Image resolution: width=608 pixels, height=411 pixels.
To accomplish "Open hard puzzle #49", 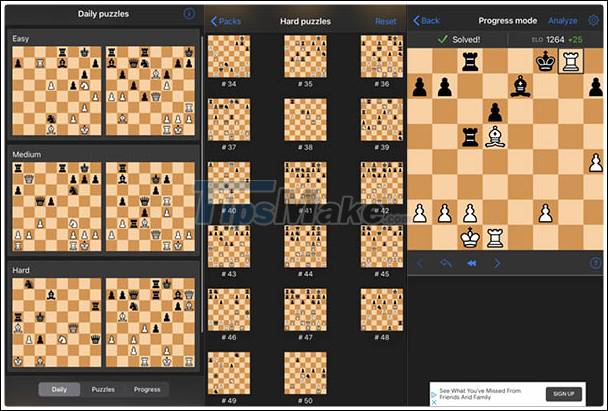I will click(229, 373).
